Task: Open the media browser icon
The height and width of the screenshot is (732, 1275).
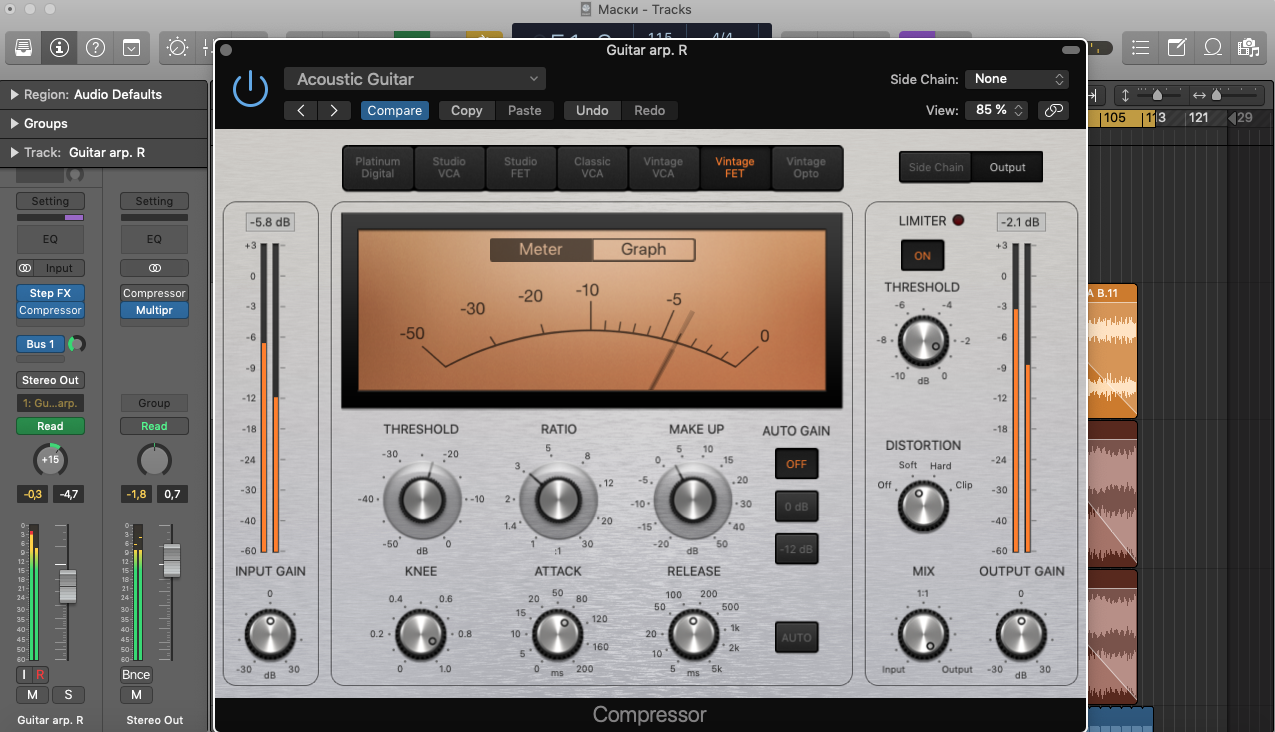Action: (1247, 47)
